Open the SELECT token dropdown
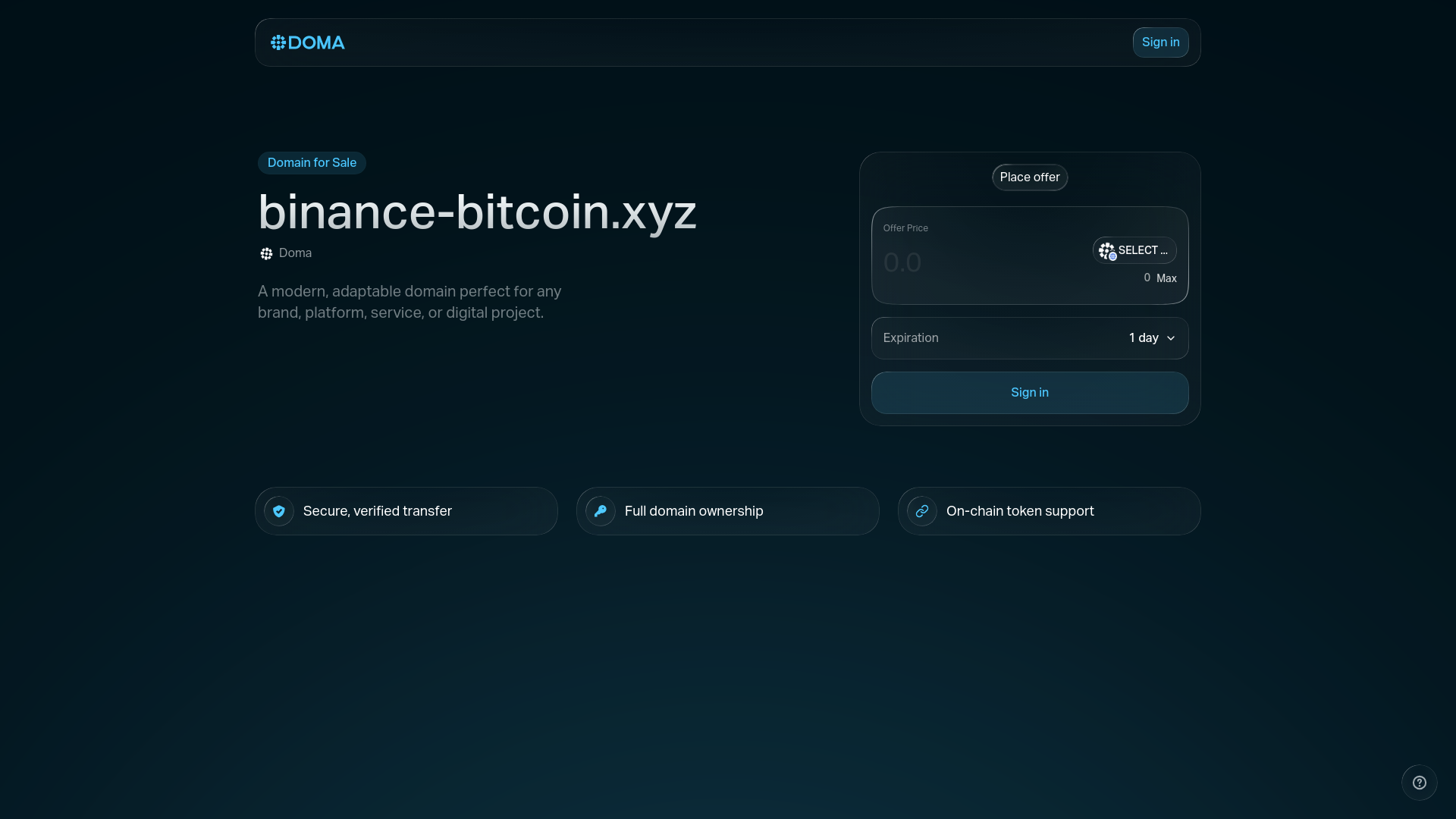 (1134, 250)
